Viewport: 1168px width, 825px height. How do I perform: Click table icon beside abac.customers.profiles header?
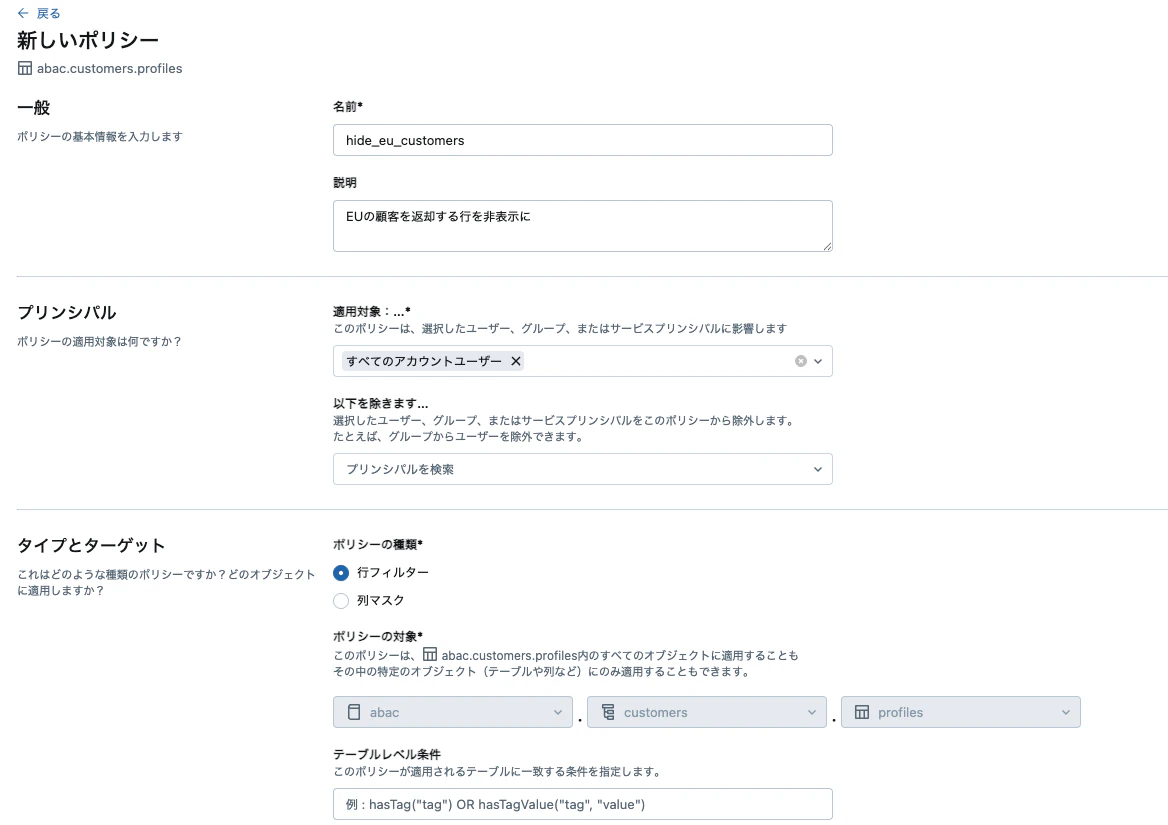pyautogui.click(x=25, y=69)
